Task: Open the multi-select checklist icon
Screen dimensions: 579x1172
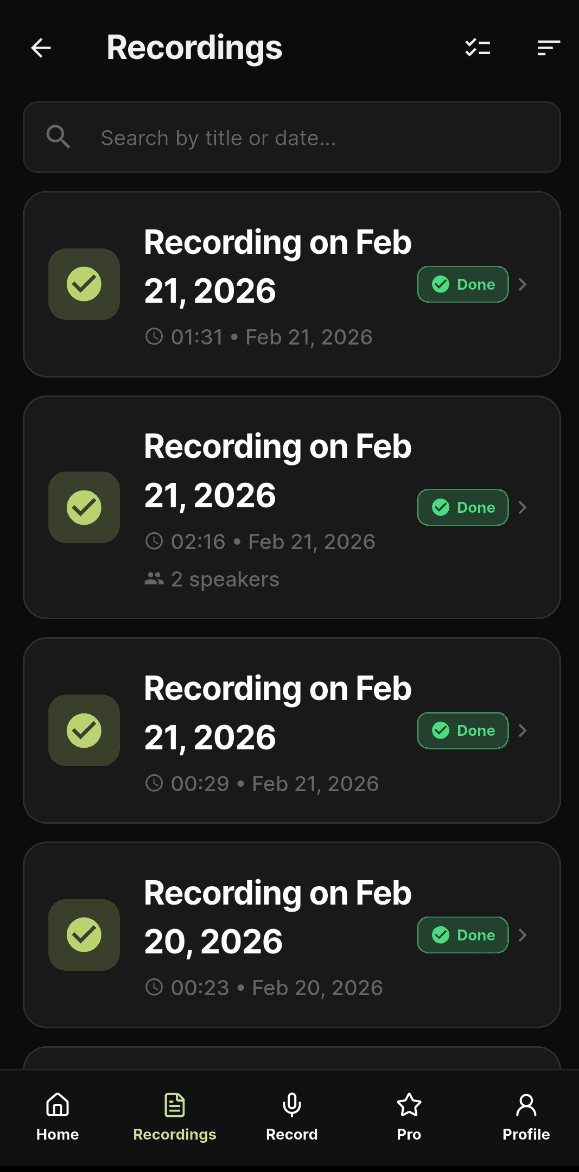Action: (x=477, y=47)
